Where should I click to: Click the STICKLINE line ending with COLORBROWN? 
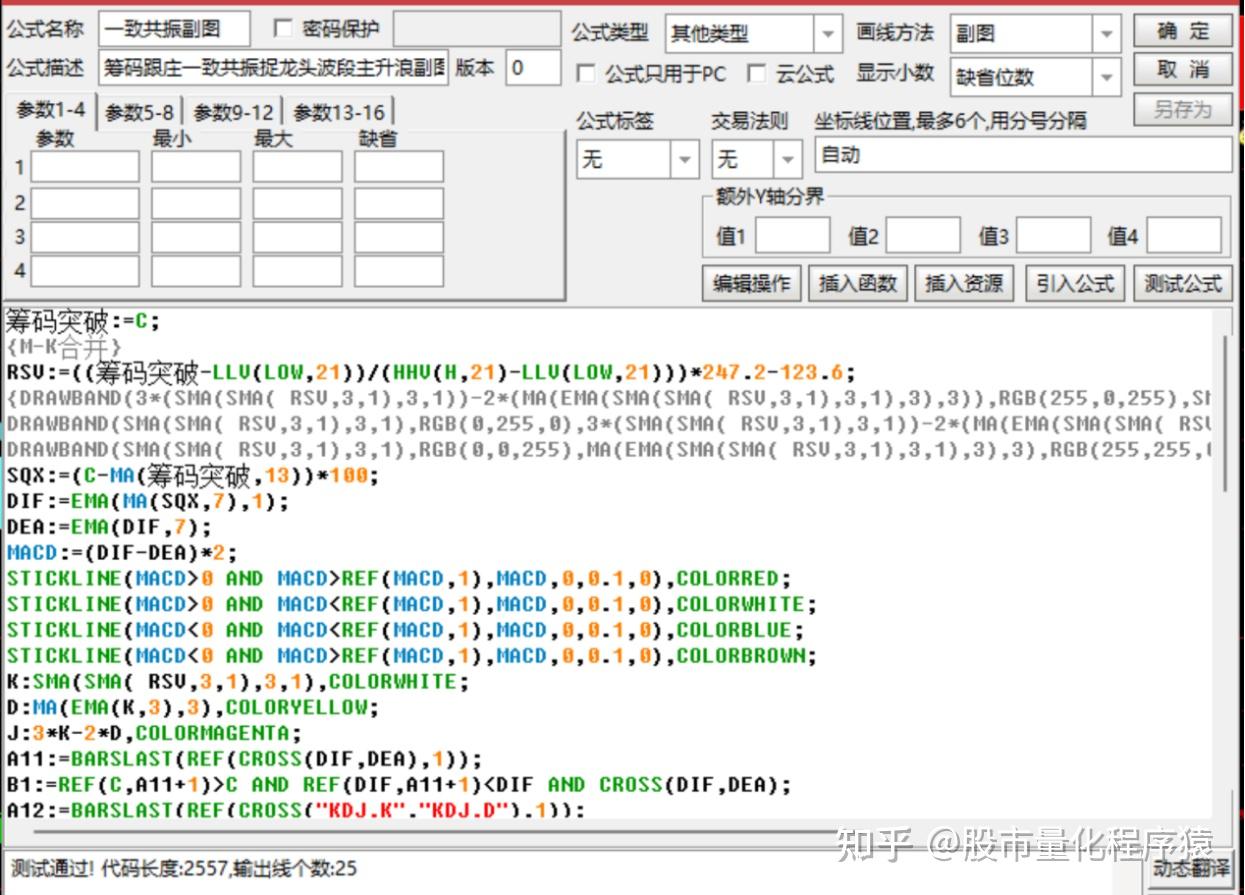(411, 655)
